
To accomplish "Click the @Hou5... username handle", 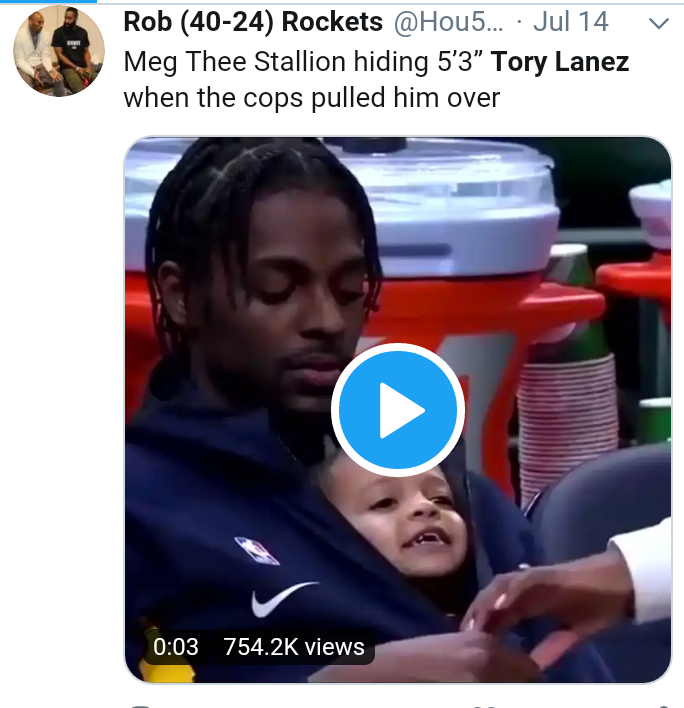I will click(x=448, y=22).
